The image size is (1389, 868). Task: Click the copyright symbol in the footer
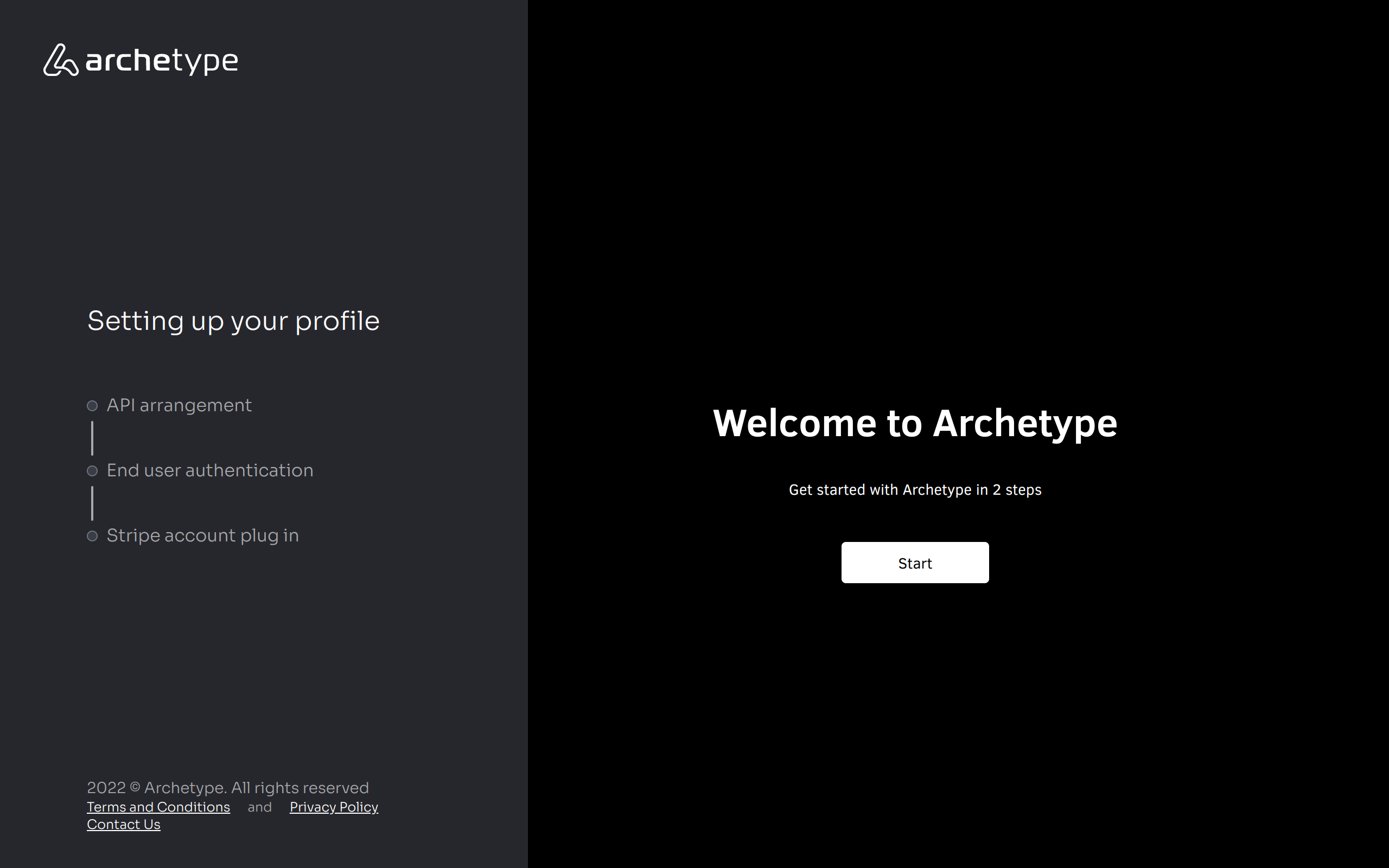(135, 788)
